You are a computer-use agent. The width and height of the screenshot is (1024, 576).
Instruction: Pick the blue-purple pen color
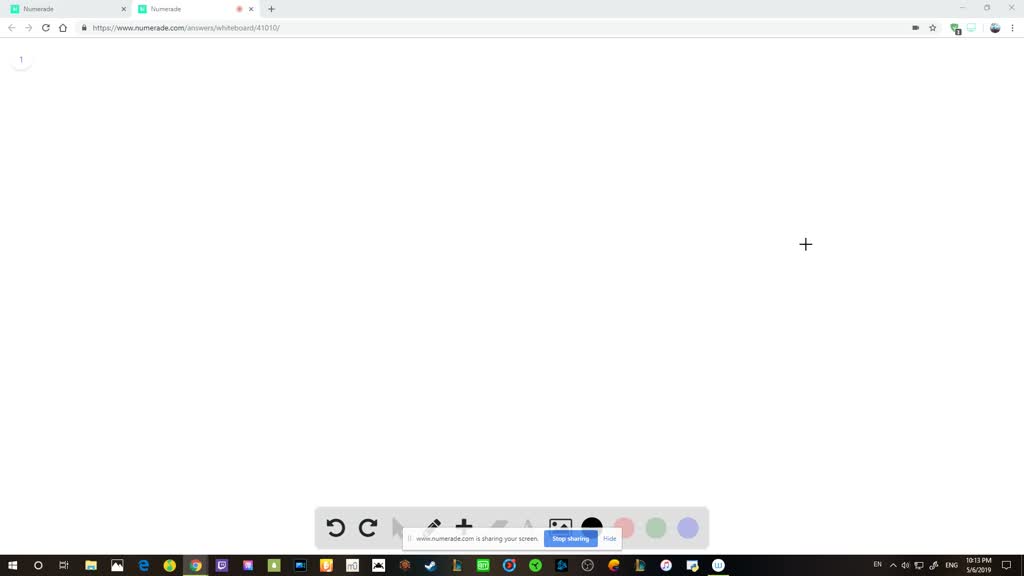pyautogui.click(x=688, y=528)
